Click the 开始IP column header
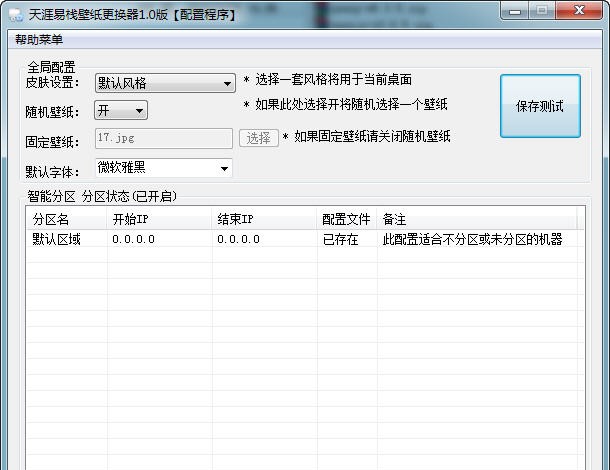The height and width of the screenshot is (470, 610). tap(159, 219)
